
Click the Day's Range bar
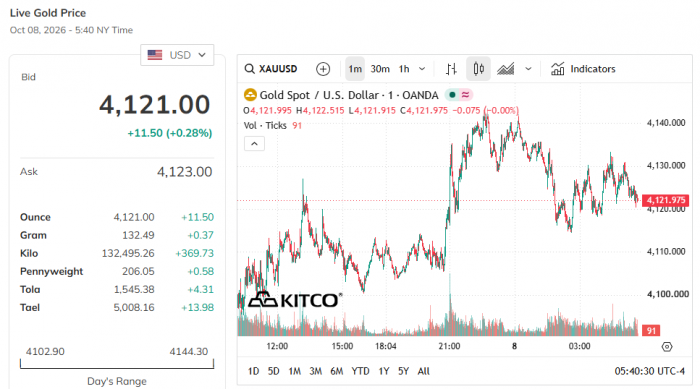point(117,364)
